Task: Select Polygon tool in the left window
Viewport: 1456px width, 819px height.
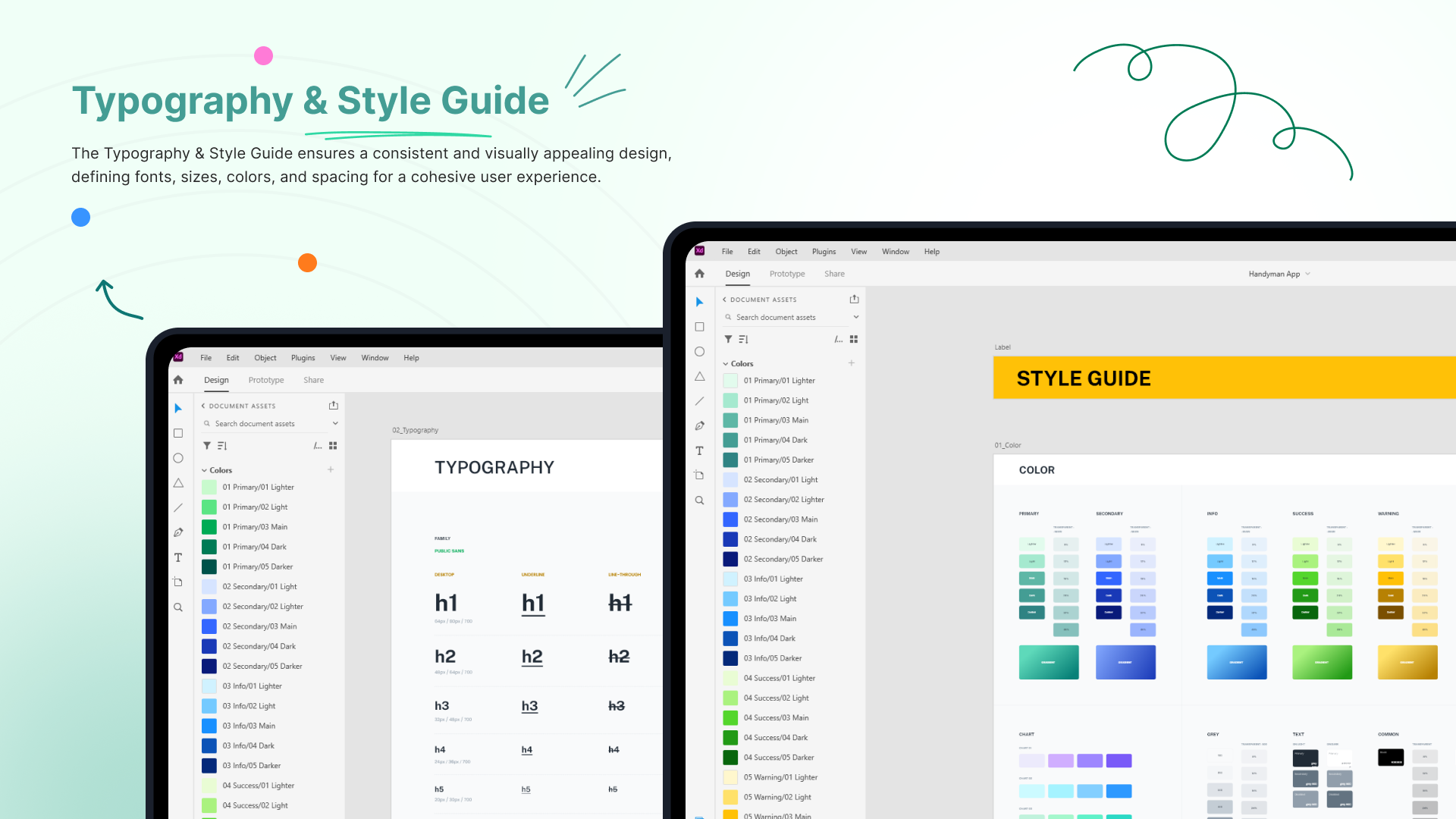Action: (178, 483)
